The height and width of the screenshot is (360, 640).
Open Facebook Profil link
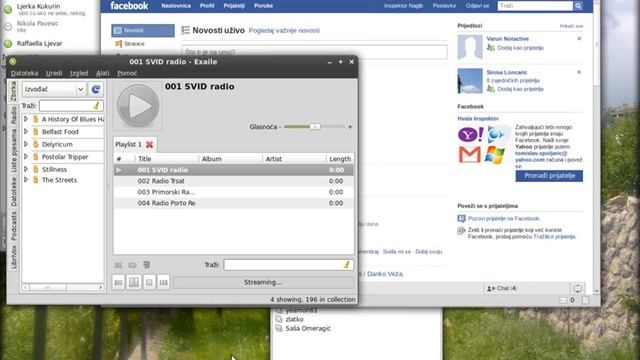207,6
